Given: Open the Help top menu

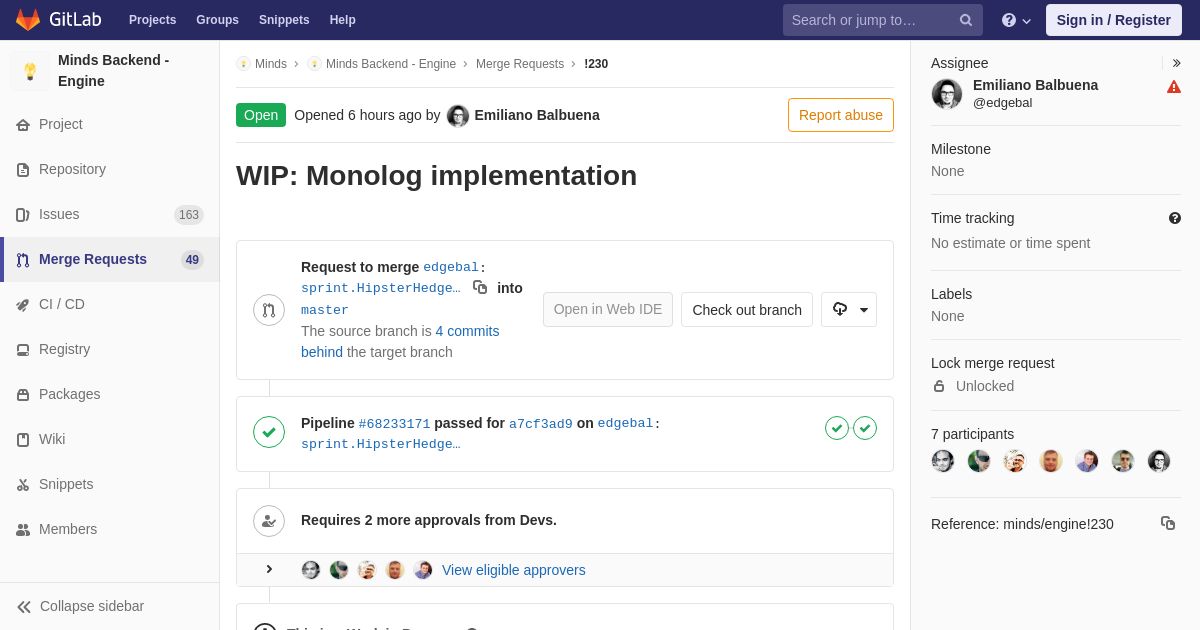Looking at the screenshot, I should point(343,20).
